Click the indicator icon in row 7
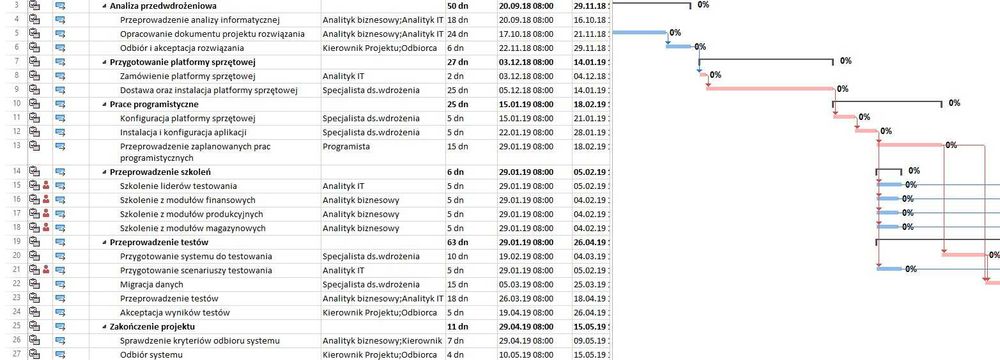 (34, 62)
